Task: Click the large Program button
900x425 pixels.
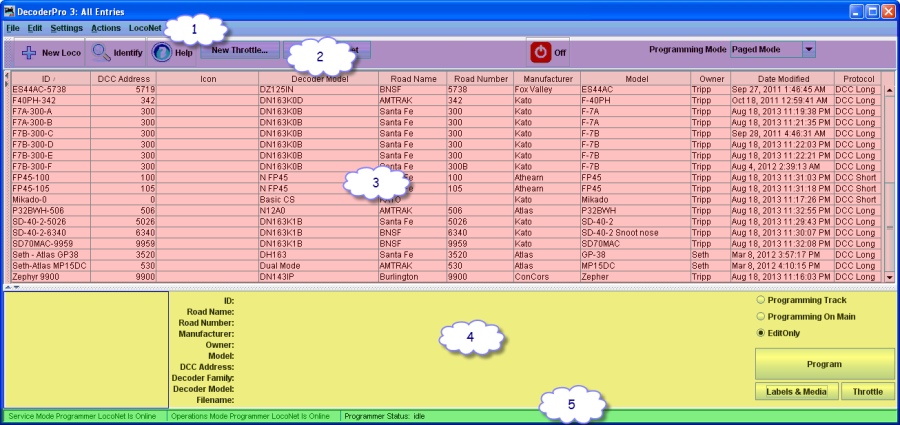Action: (824, 364)
